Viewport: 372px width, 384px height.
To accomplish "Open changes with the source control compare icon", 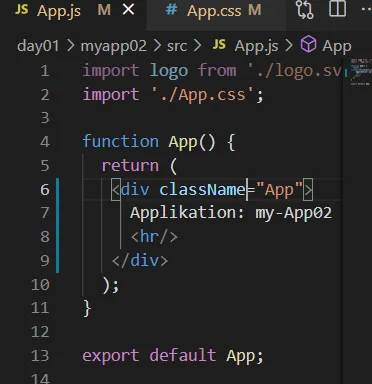I will [x=305, y=9].
